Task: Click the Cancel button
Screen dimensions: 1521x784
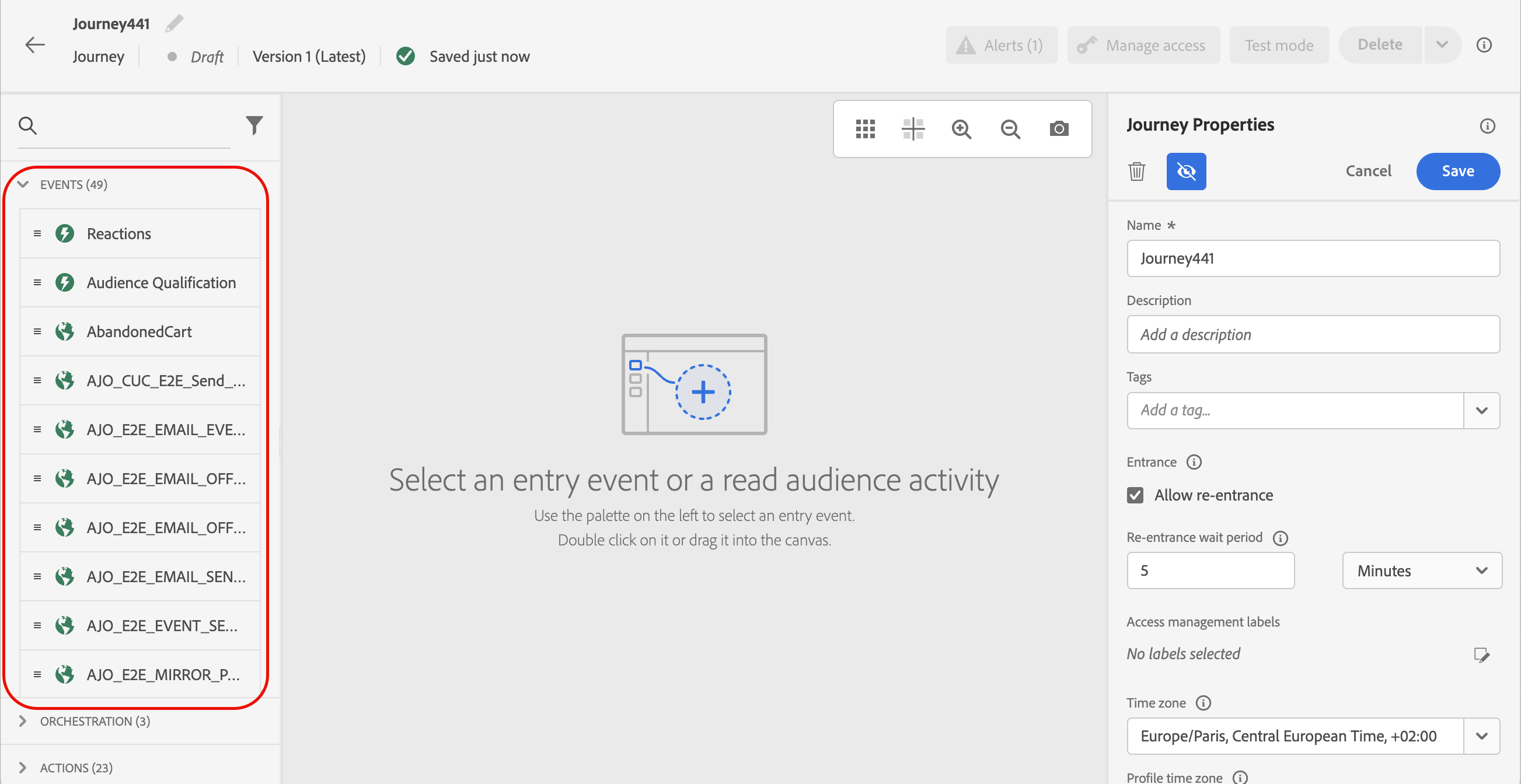Action: click(1368, 171)
